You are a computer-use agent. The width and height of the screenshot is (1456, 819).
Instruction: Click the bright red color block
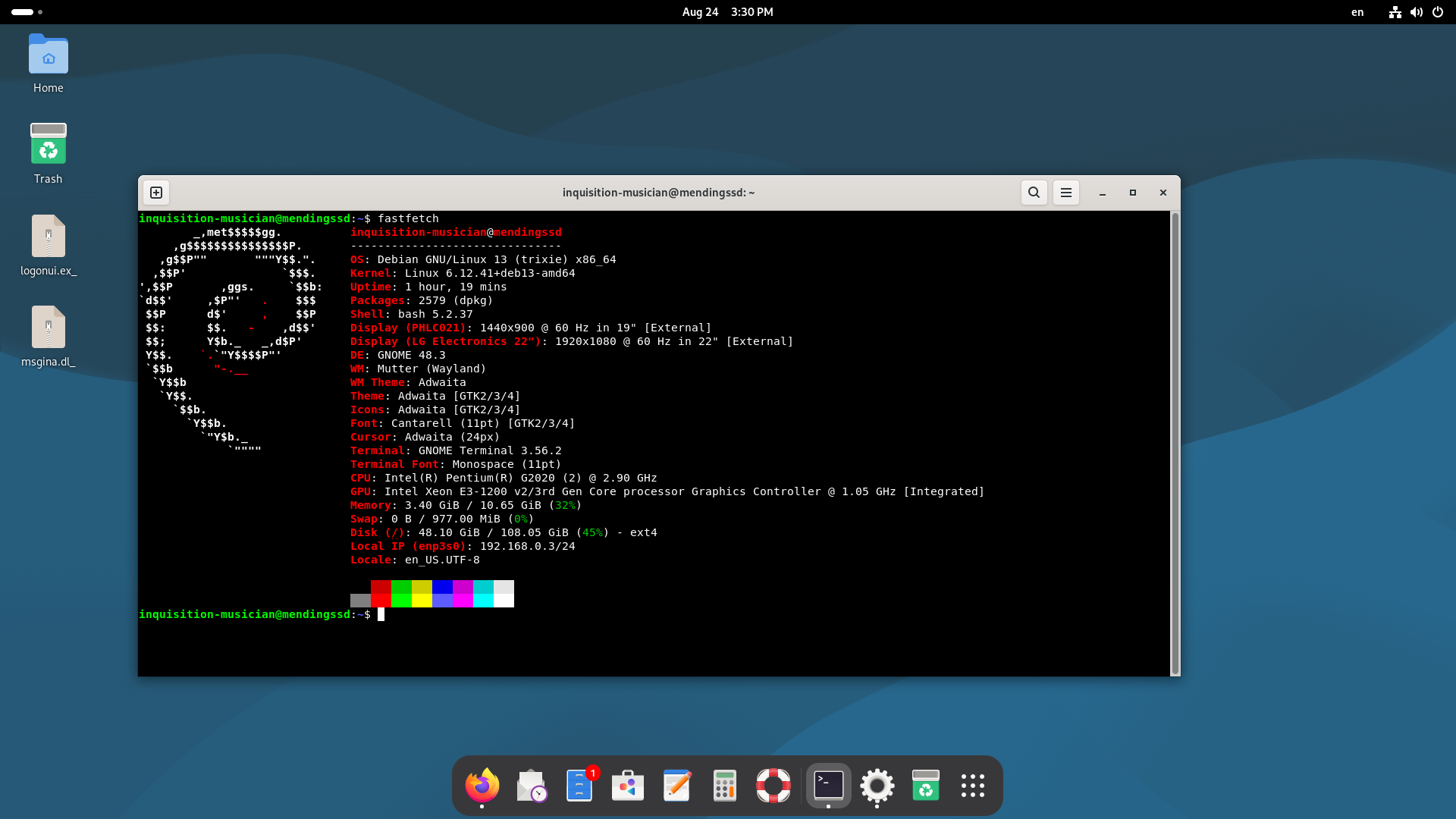[381, 601]
